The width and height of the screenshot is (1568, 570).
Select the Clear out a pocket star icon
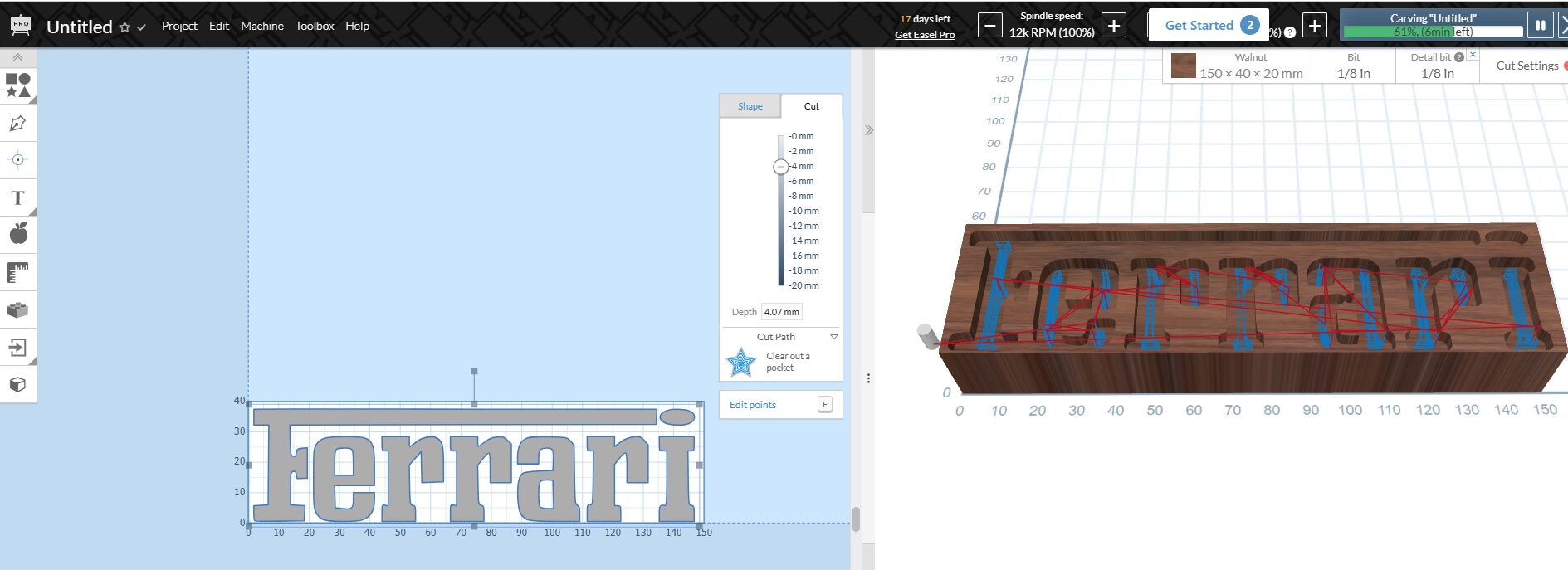(x=741, y=363)
